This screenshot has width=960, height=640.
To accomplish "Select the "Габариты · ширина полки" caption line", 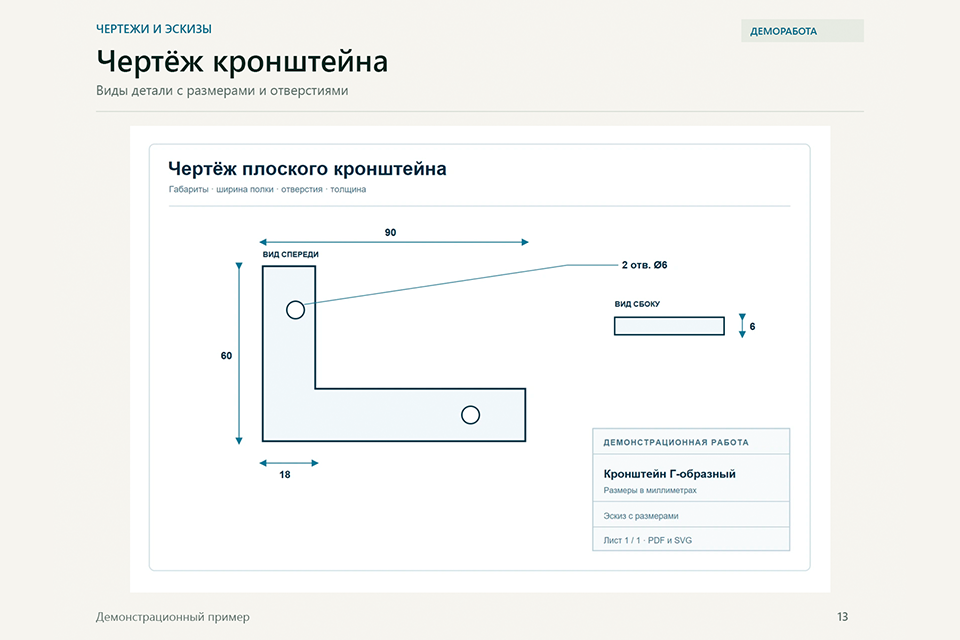I will [268, 189].
